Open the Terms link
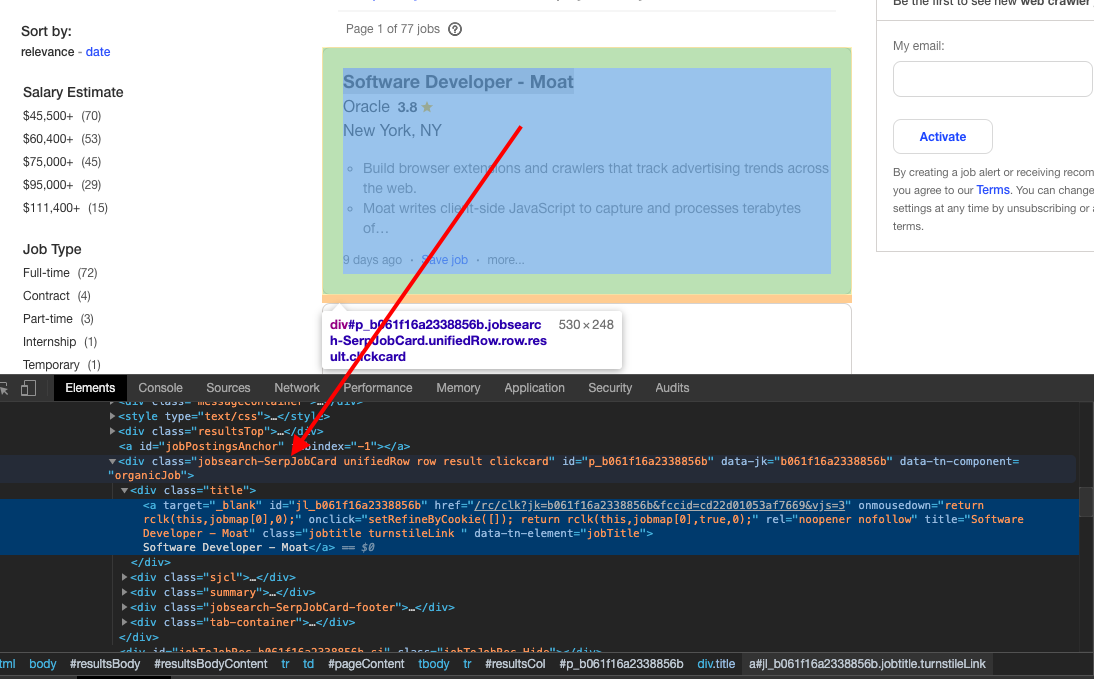 click(x=993, y=189)
